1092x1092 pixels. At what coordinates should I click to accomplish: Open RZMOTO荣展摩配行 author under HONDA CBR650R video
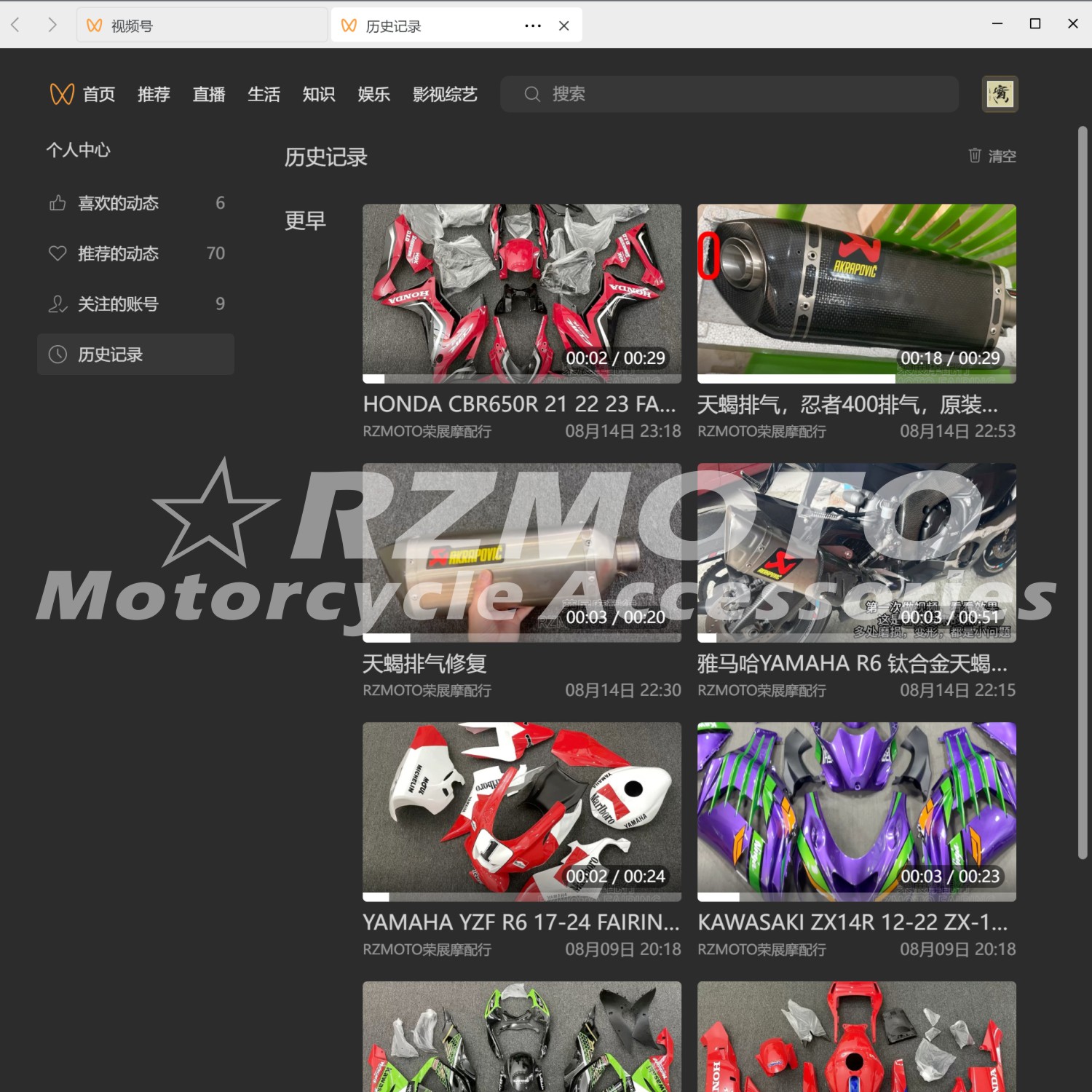click(x=427, y=432)
